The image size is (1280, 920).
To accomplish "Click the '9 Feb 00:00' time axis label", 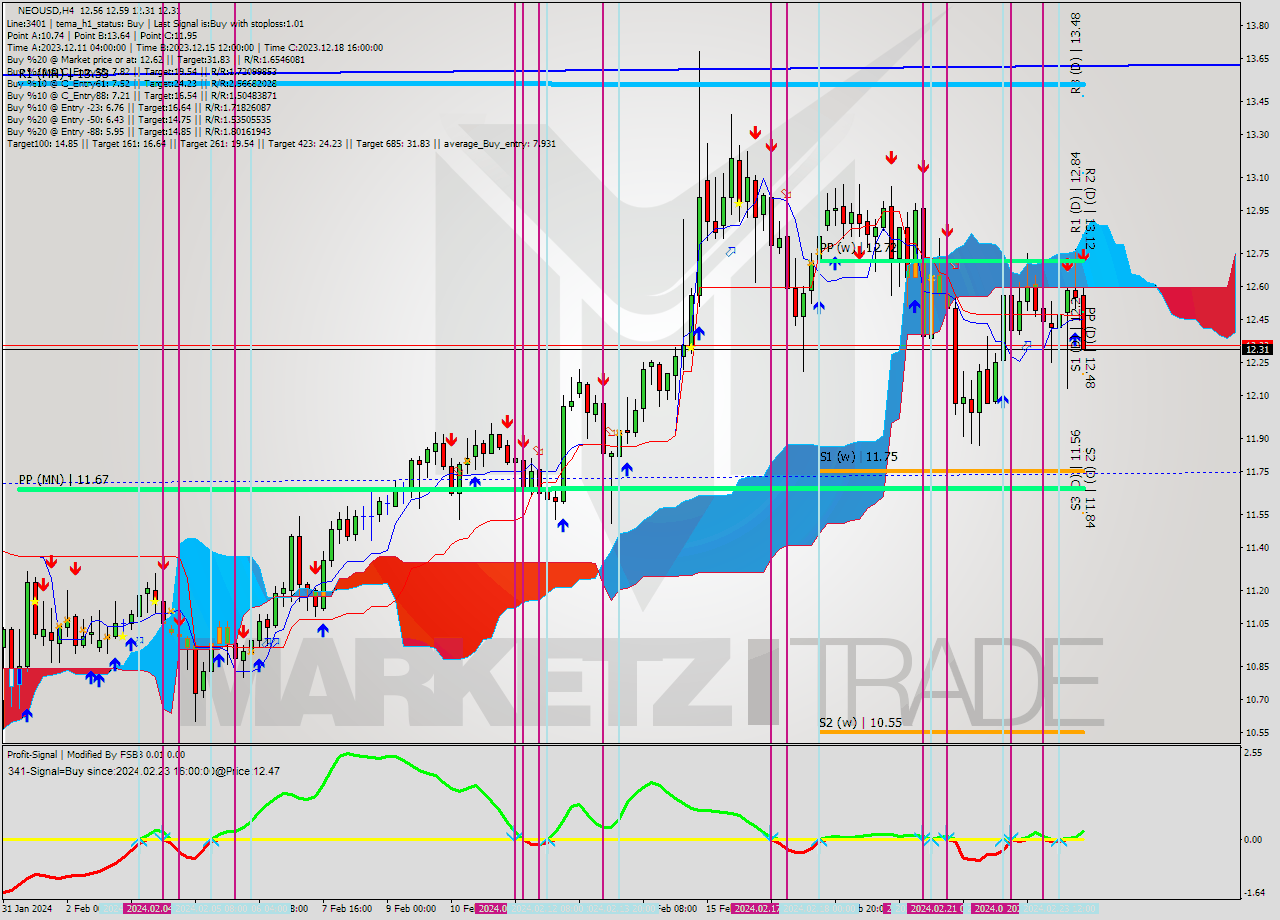I will [x=410, y=909].
